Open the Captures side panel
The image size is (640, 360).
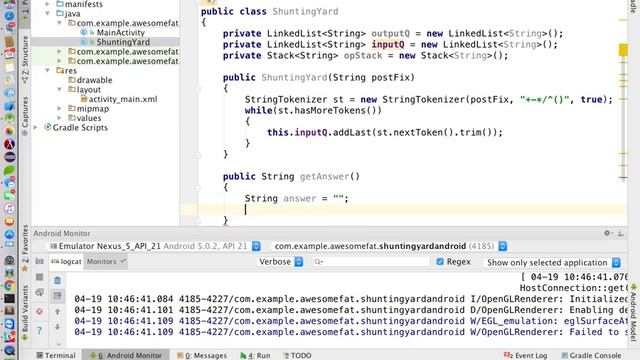click(25, 116)
